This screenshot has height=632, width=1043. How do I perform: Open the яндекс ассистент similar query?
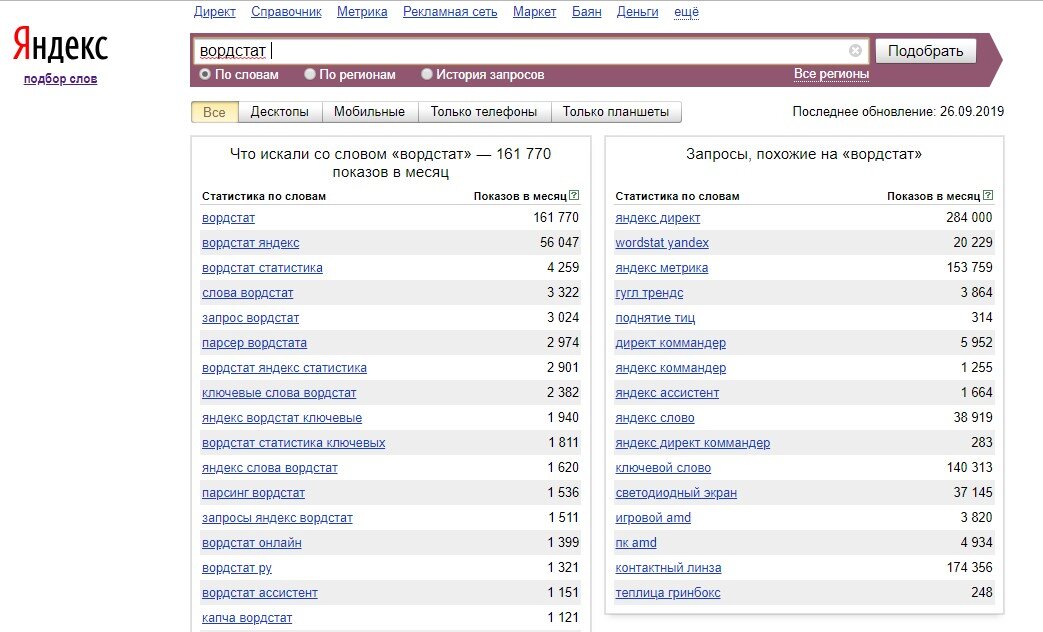coord(667,393)
